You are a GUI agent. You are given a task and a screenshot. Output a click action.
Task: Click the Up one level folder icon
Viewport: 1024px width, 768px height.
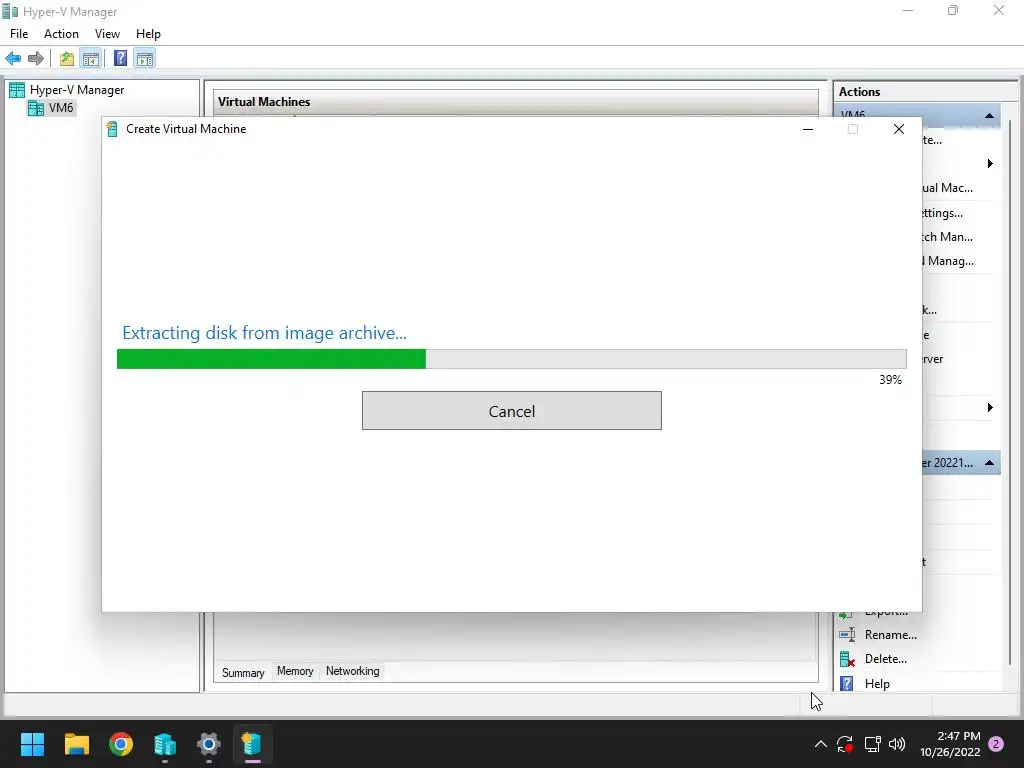(x=67, y=59)
